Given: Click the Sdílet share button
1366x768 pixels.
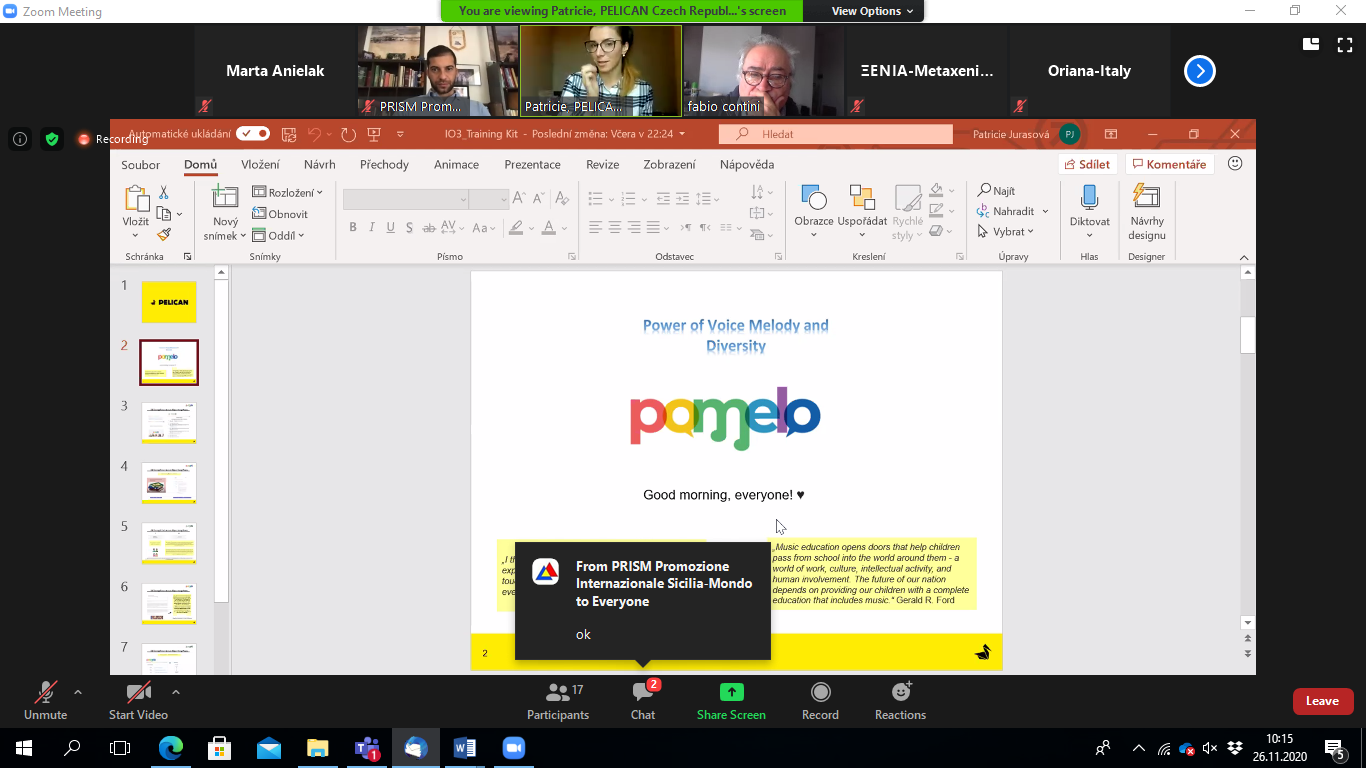Looking at the screenshot, I should click(1088, 164).
